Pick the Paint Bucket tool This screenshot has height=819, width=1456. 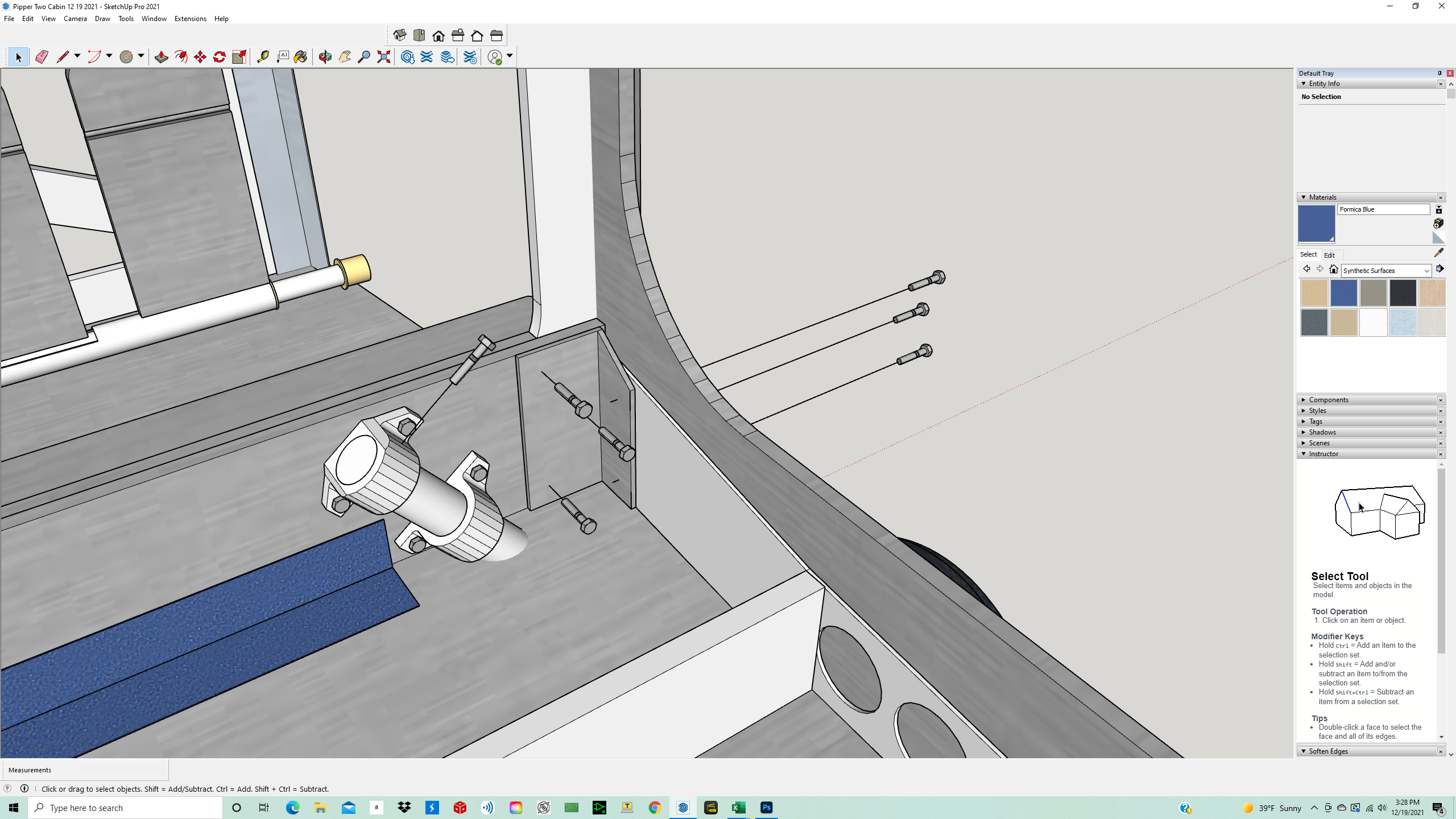[301, 57]
